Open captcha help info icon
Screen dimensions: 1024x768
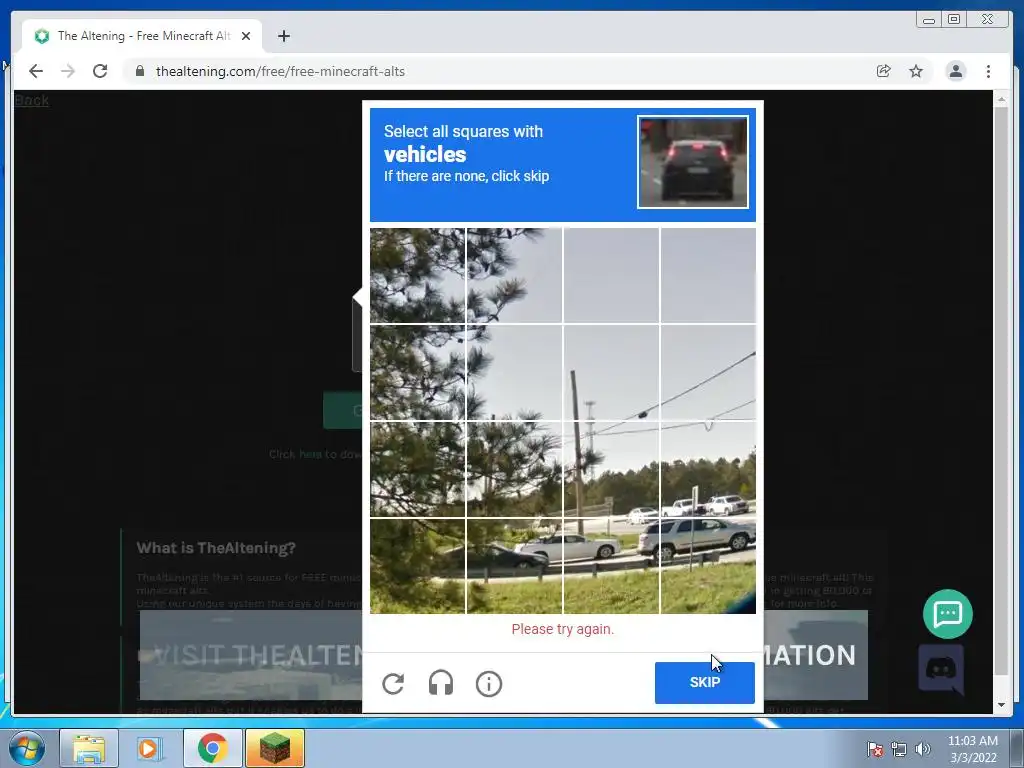pos(488,684)
